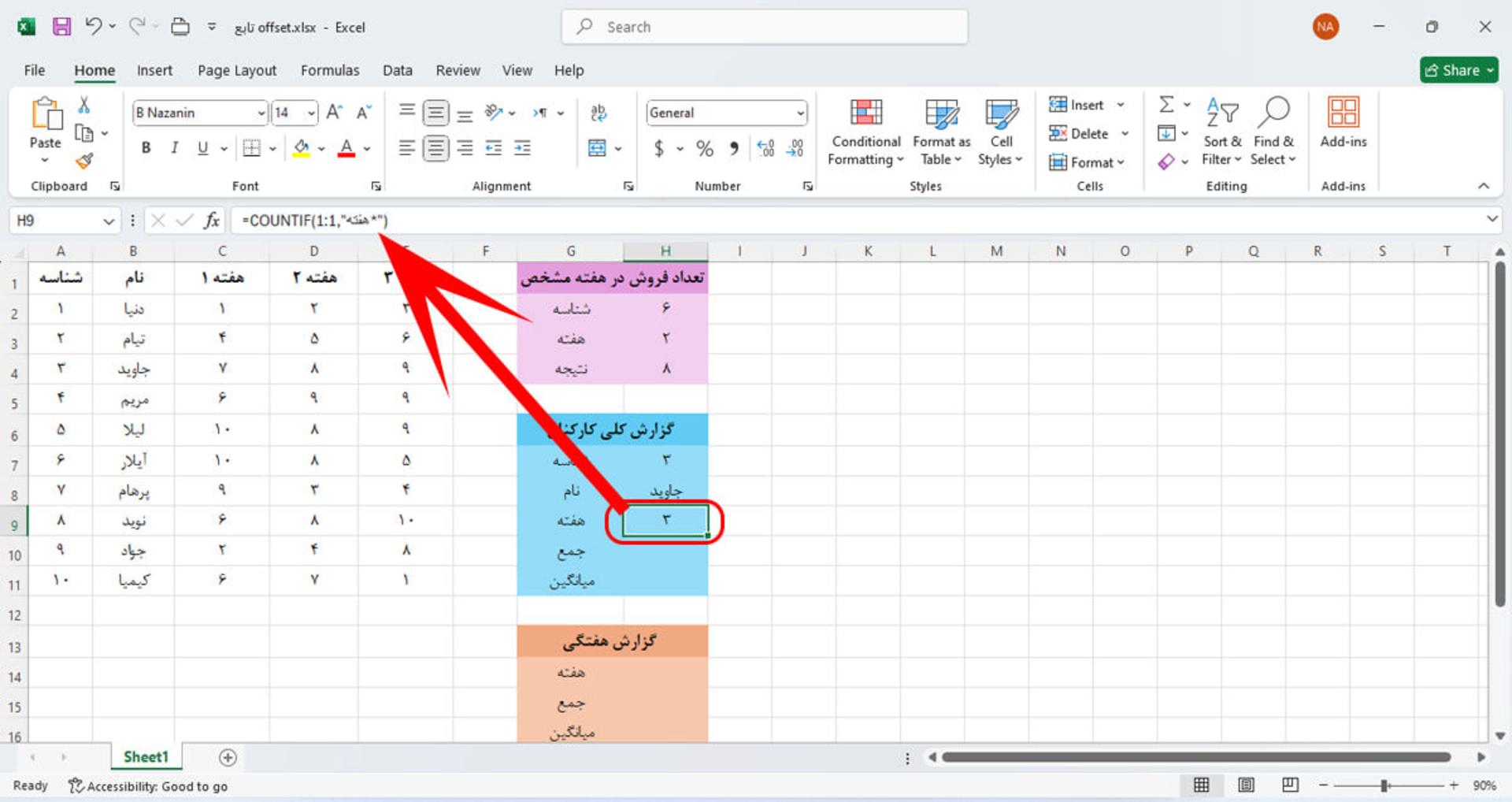Click the Wrap Text icon
The image size is (1512, 802).
coord(598,113)
